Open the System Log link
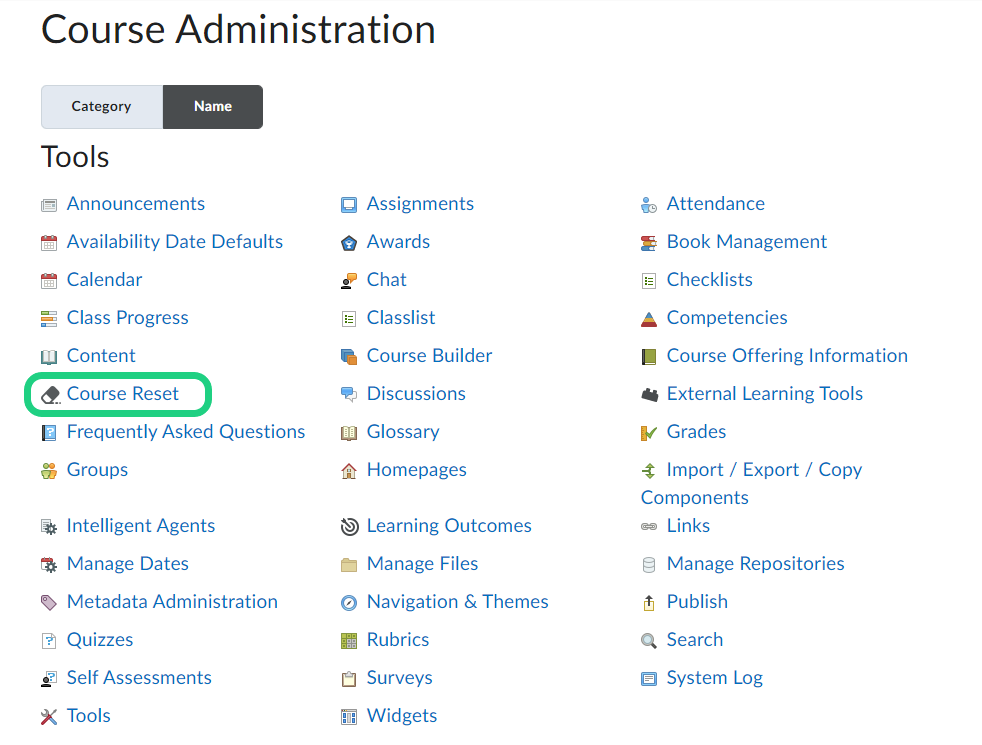Image resolution: width=982 pixels, height=745 pixels. (x=714, y=678)
